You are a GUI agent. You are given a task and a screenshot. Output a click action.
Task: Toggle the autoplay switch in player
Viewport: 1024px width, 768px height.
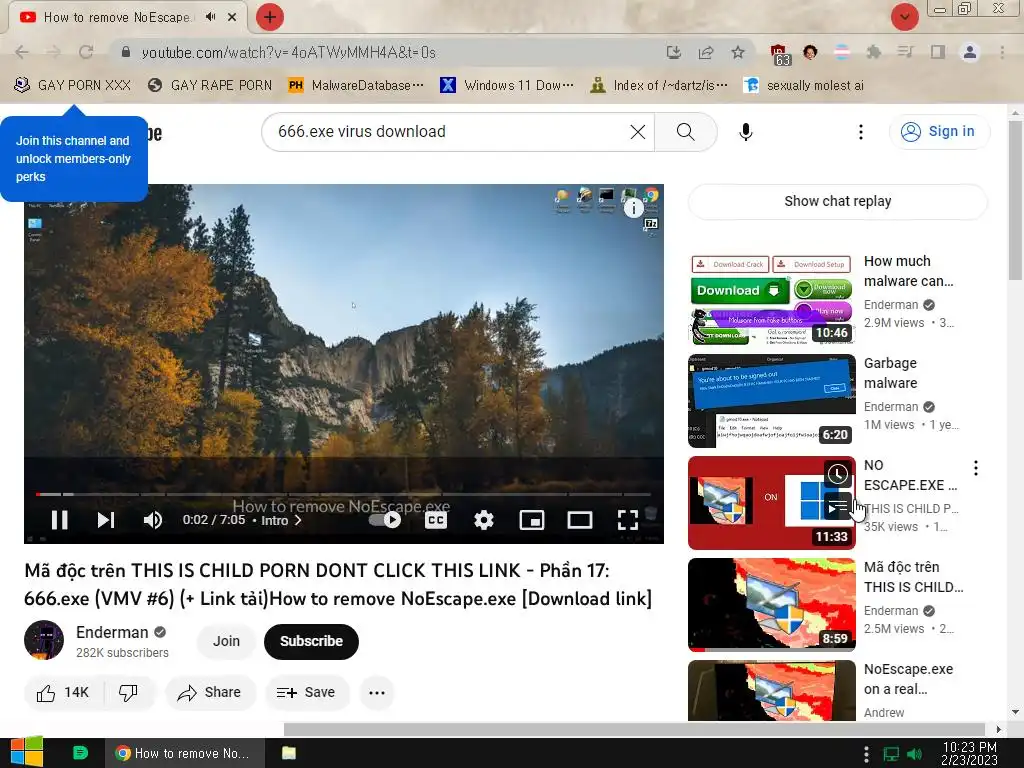385,520
